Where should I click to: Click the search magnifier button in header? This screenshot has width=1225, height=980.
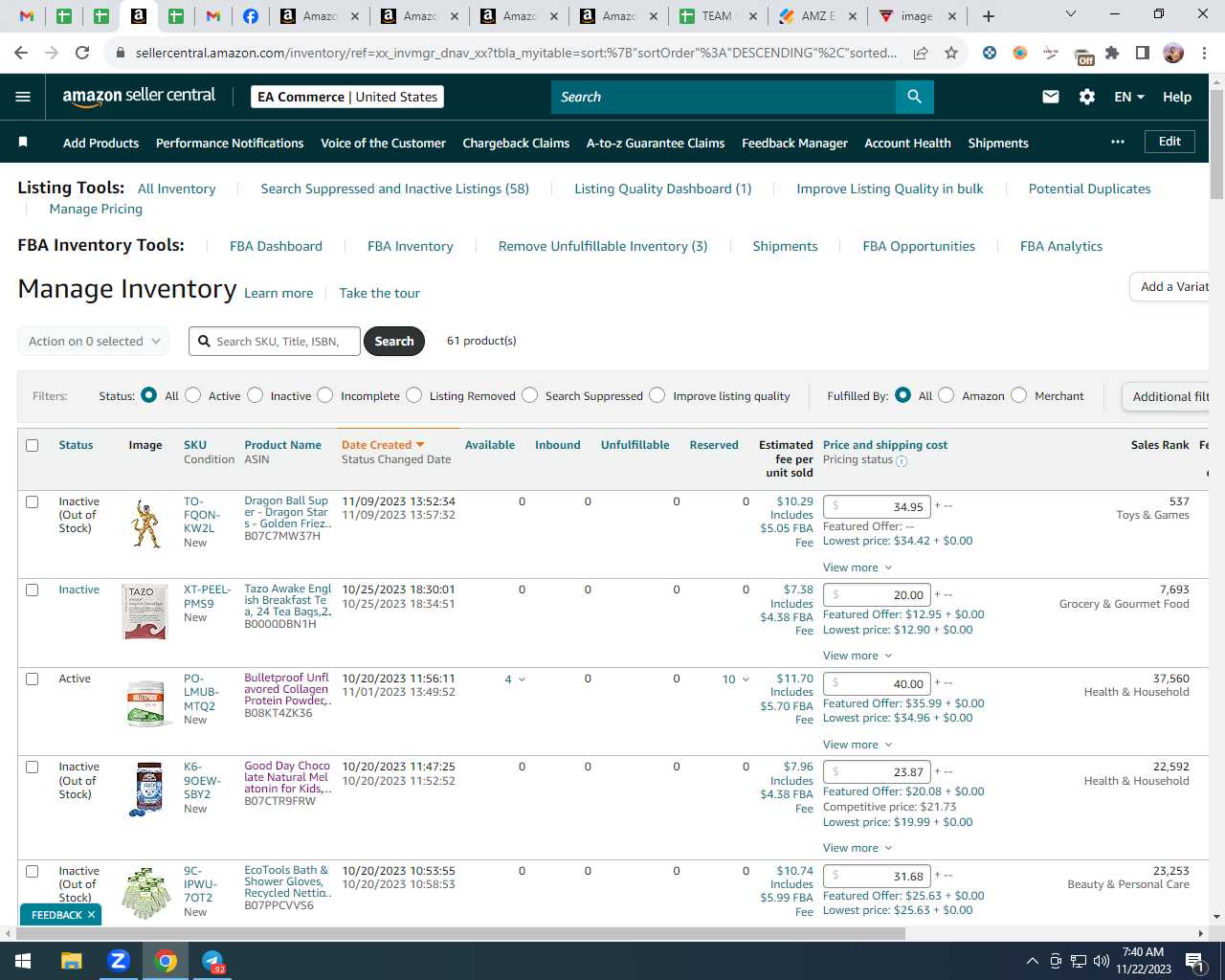[914, 97]
